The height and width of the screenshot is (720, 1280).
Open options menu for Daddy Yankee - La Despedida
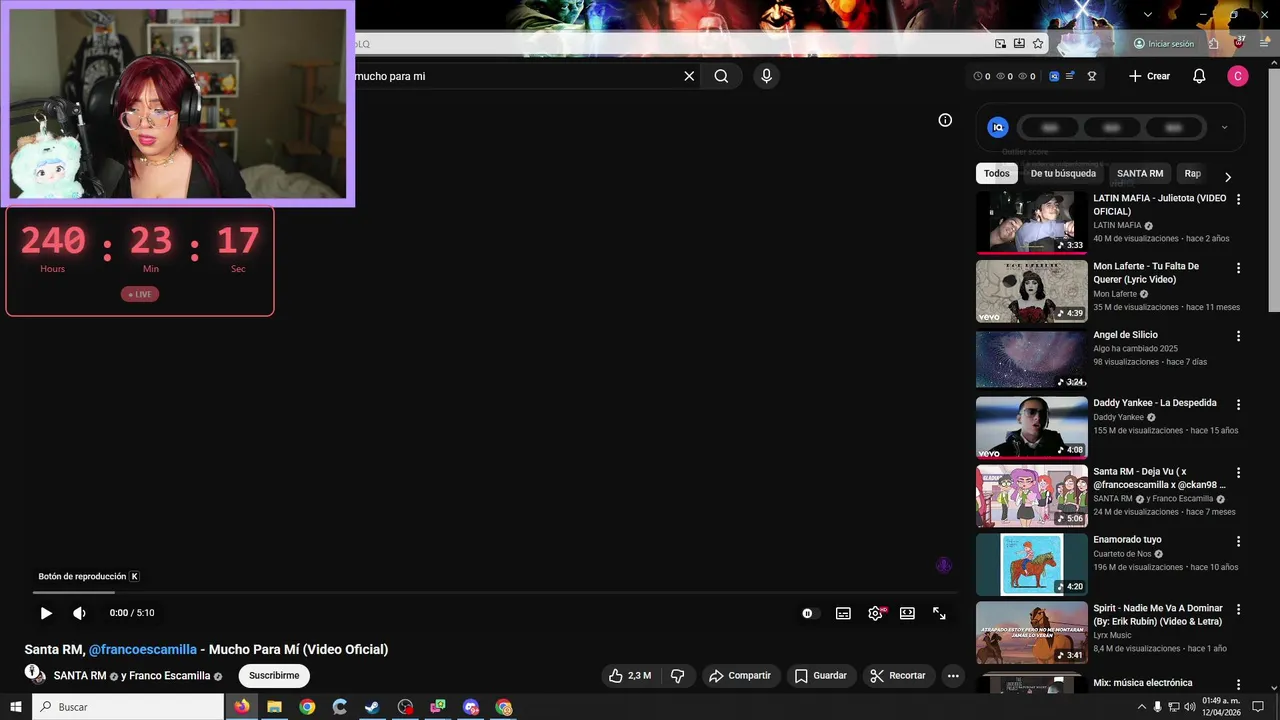pos(1238,404)
